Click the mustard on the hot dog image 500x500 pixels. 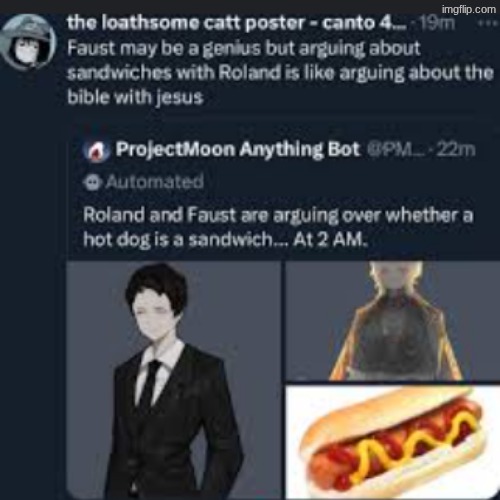(412, 445)
